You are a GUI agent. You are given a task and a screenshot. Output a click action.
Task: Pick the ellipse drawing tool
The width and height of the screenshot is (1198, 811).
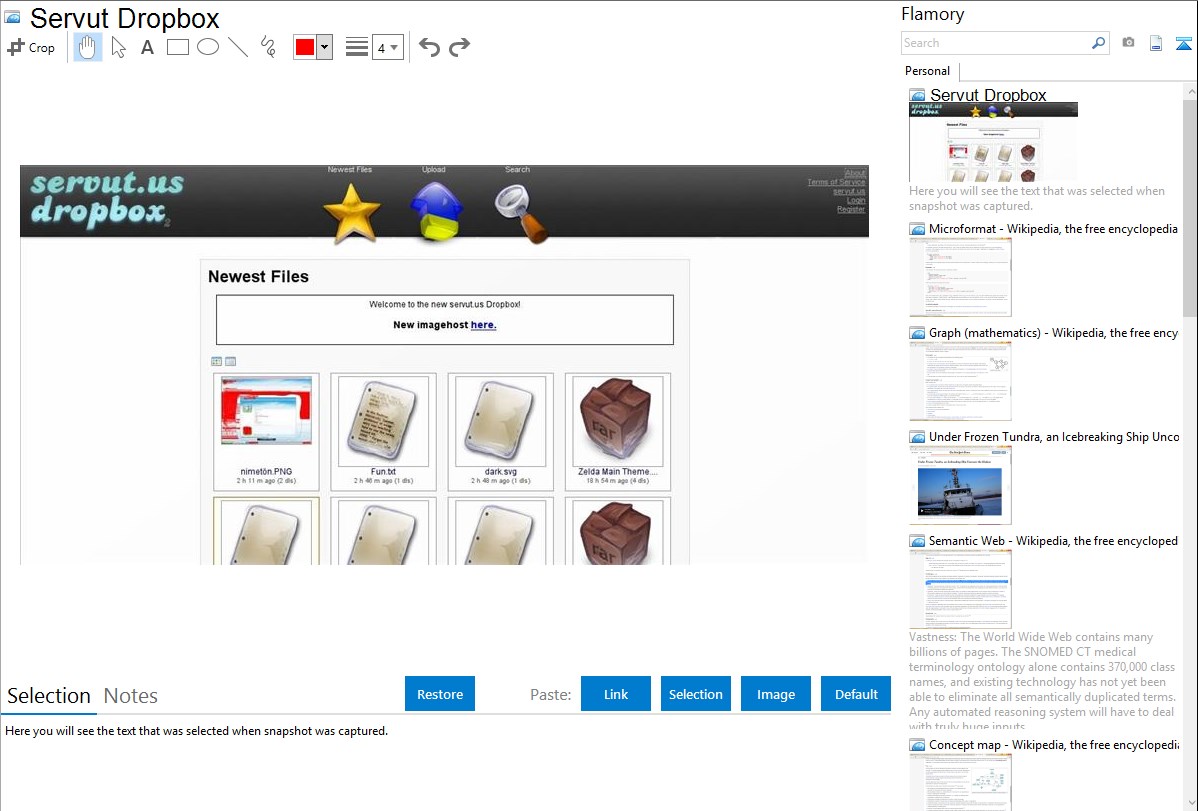208,47
